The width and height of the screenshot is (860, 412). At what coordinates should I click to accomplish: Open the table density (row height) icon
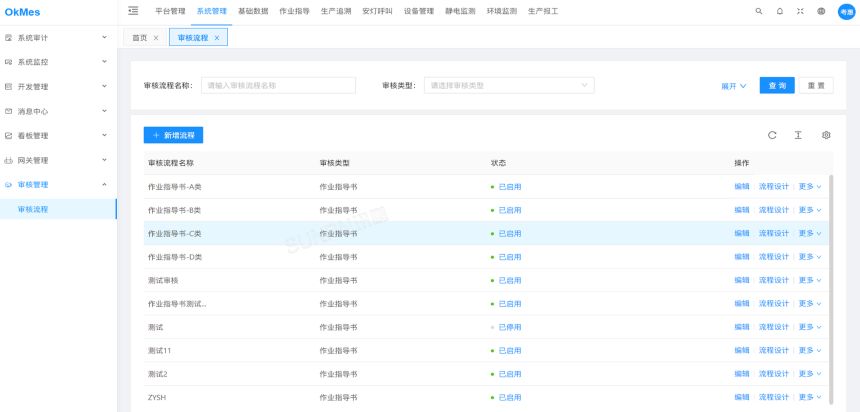coord(798,135)
